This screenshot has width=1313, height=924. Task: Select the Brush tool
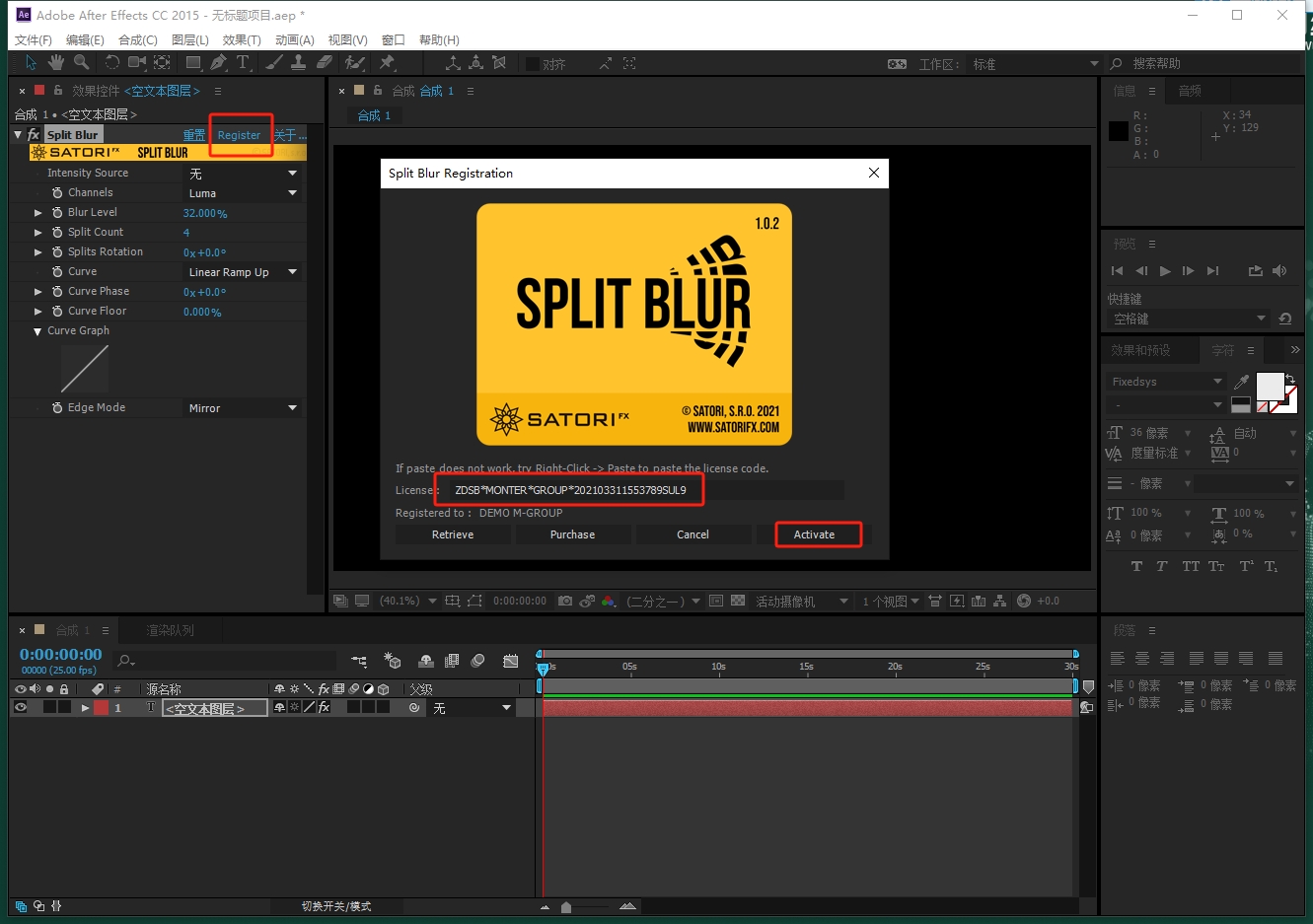coord(272,62)
